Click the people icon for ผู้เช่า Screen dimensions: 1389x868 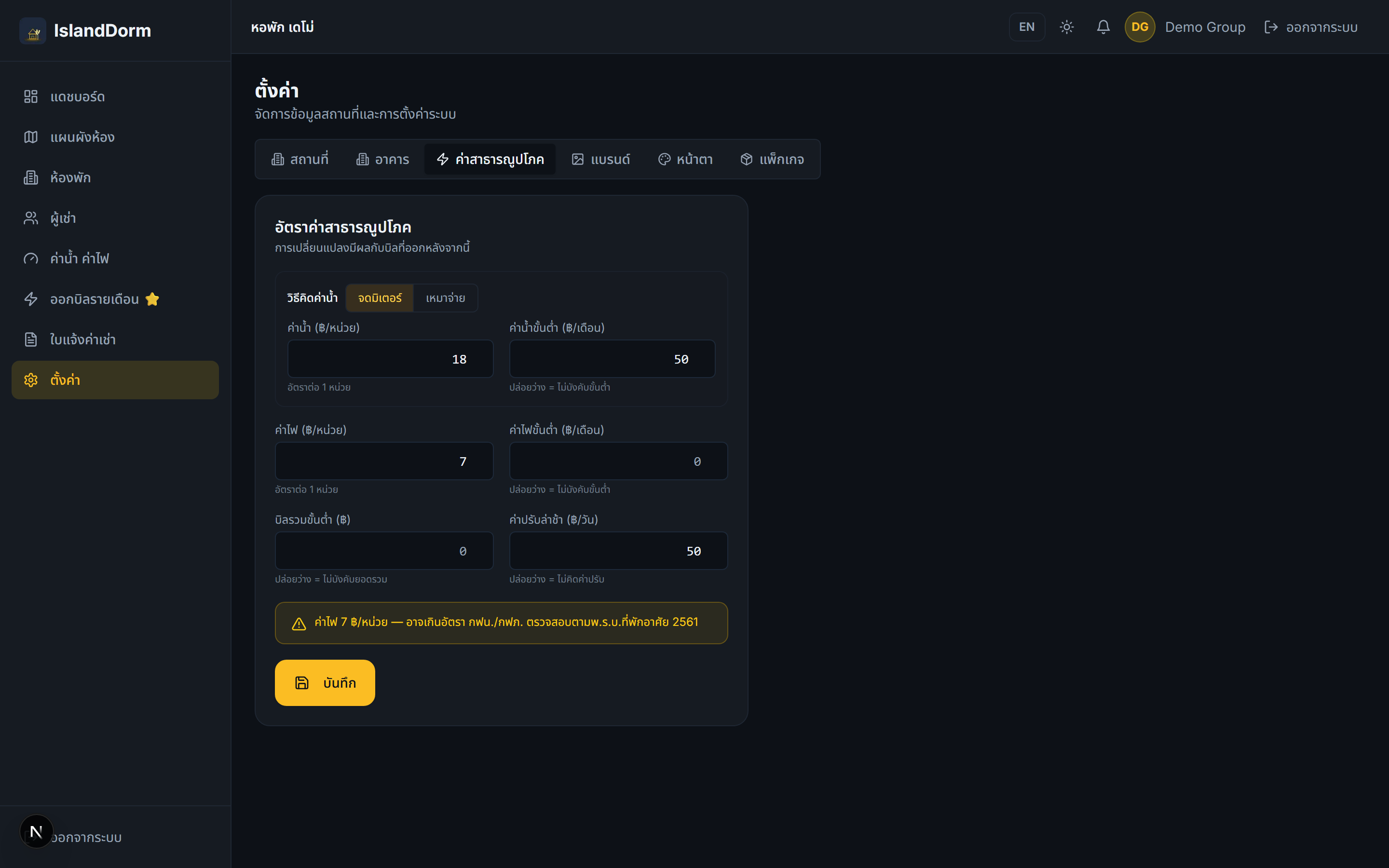(31, 218)
